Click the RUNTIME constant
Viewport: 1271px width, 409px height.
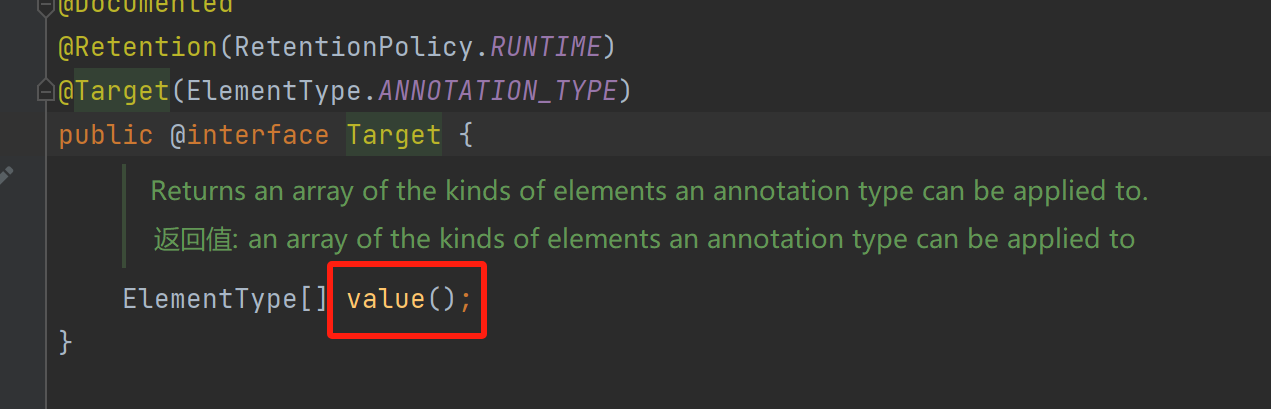tap(545, 47)
